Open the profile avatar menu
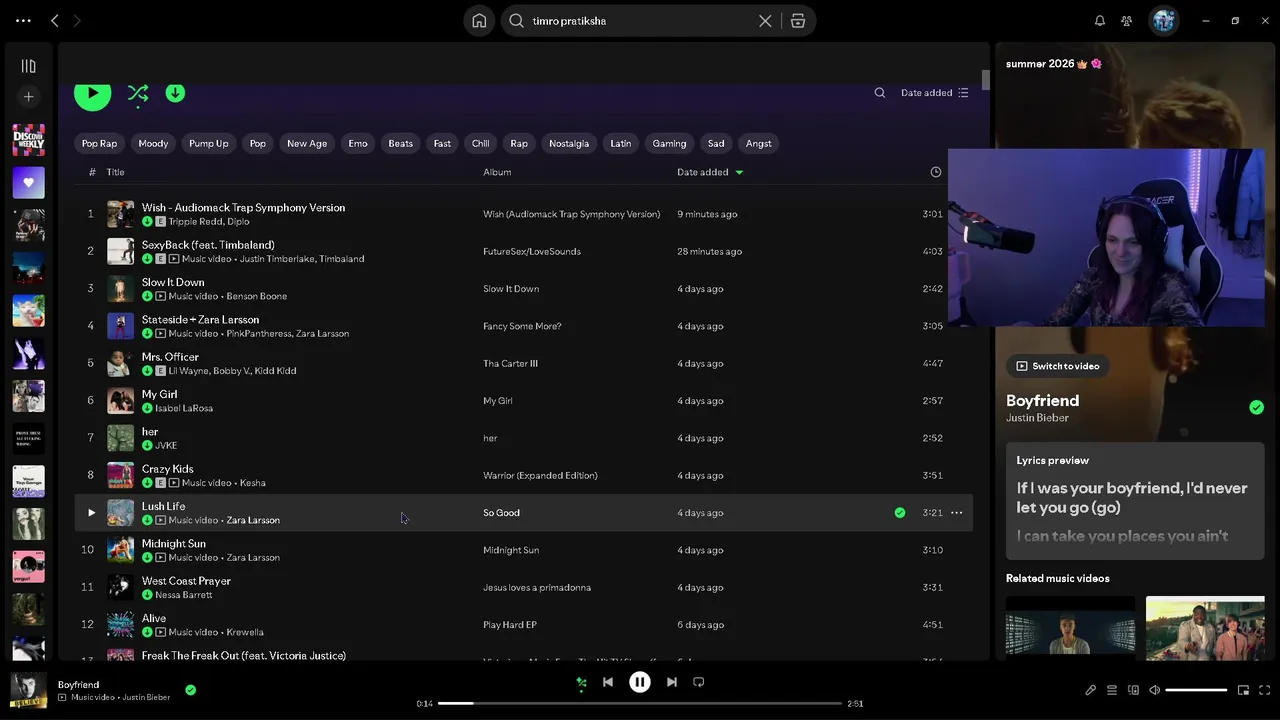Screen dimensions: 1280x720 click(1163, 21)
